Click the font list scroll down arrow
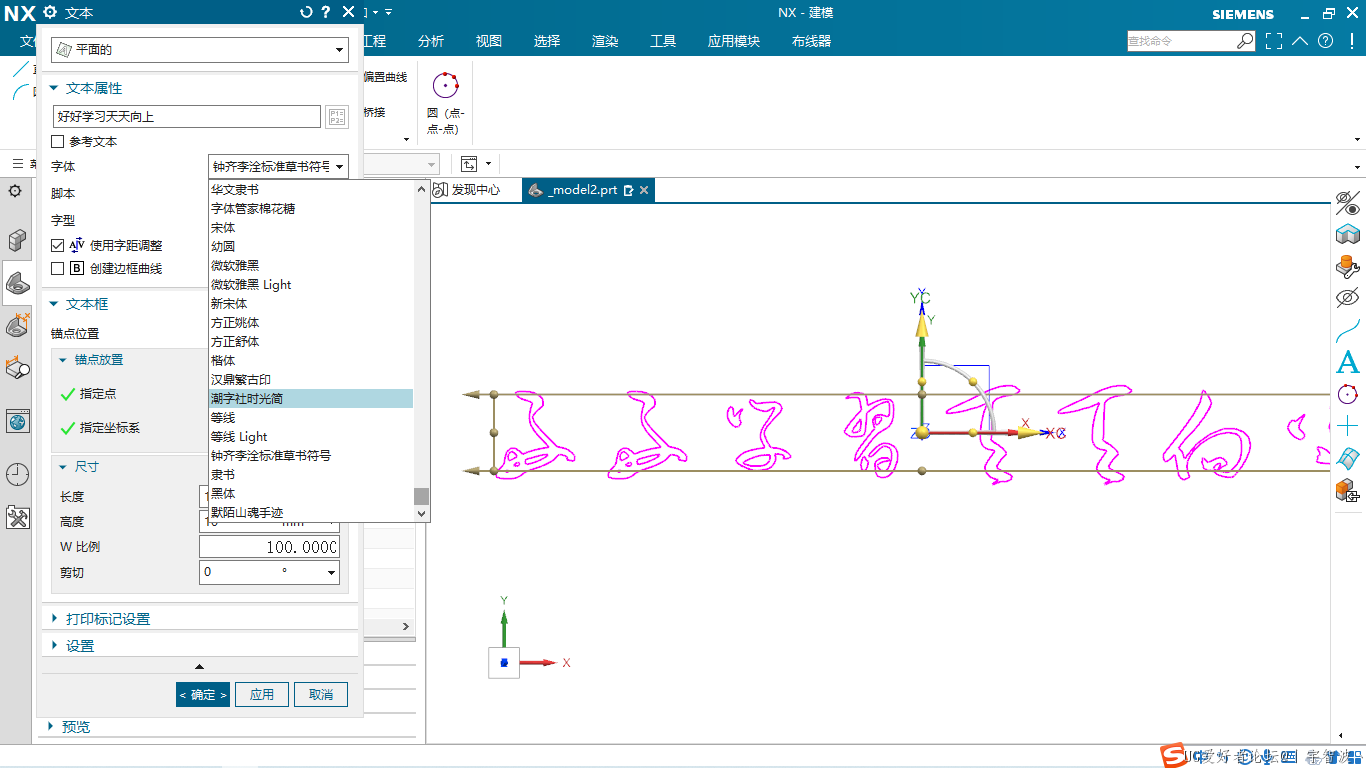This screenshot has height=768, width=1366. (422, 513)
